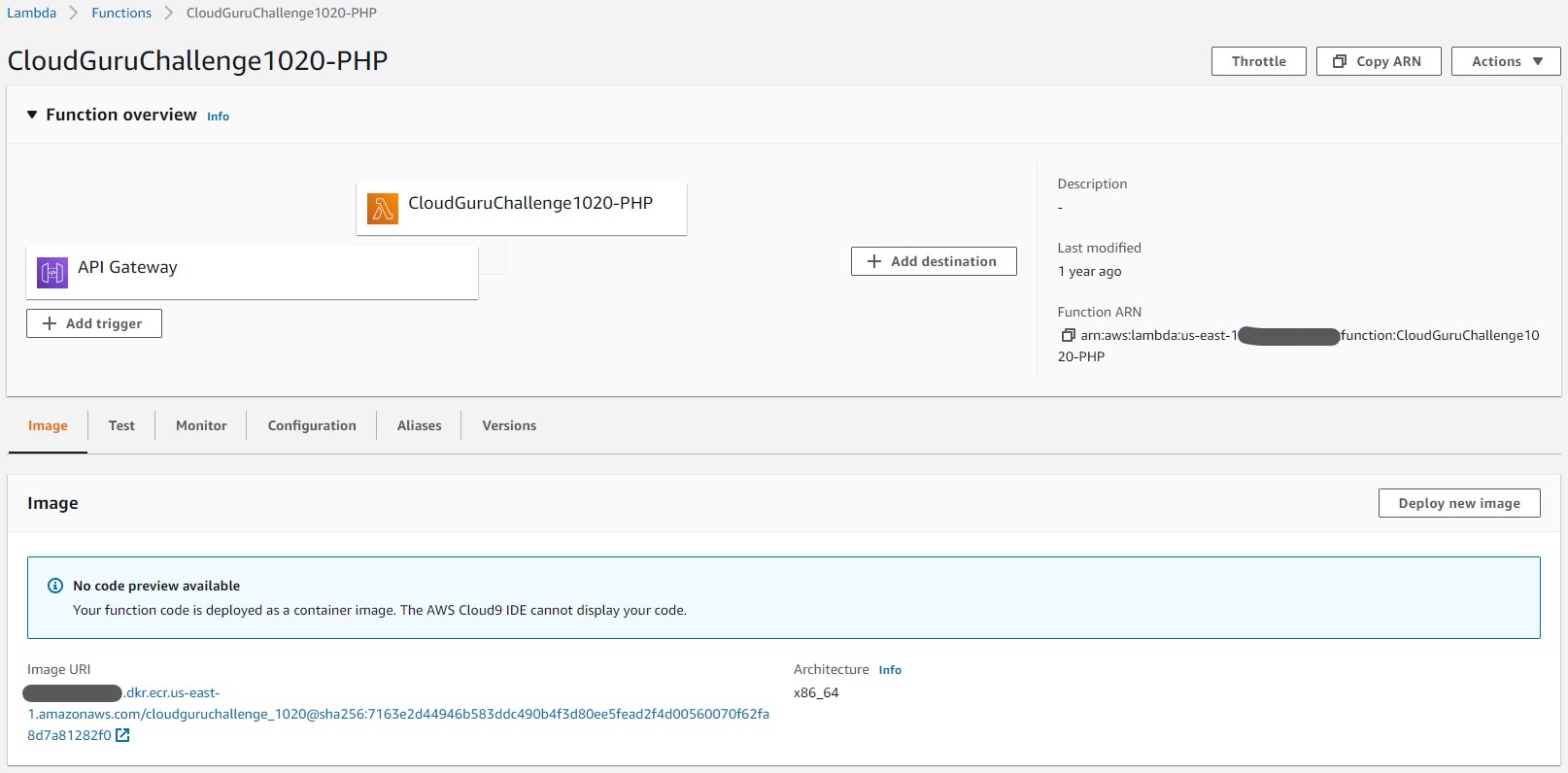Click the CloudGuruChallenge1020-PHP breadcrumb text
The height and width of the screenshot is (773, 1568).
click(282, 13)
